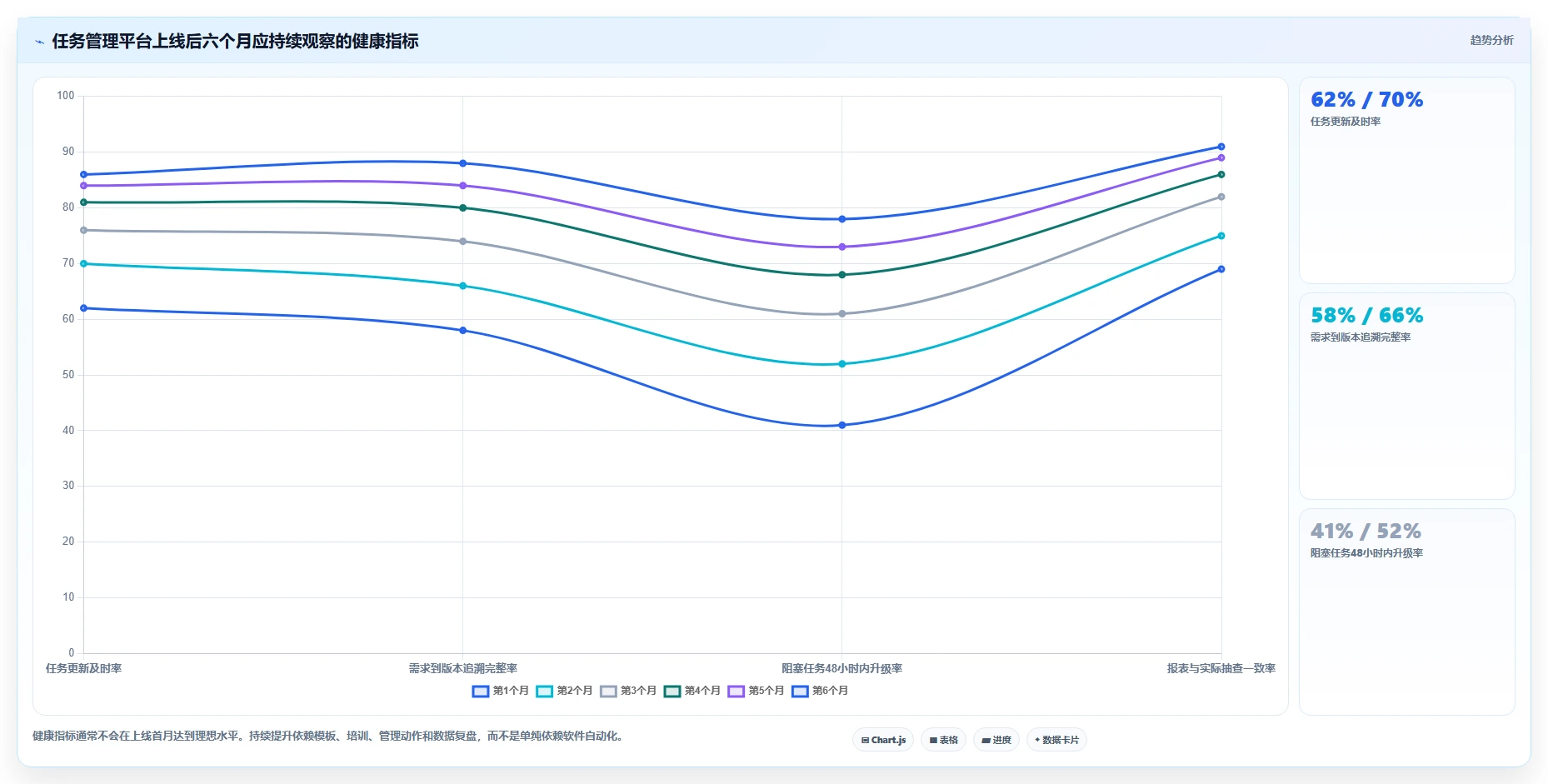Click the 第1个月 point at 任务更新及时率

click(83, 308)
